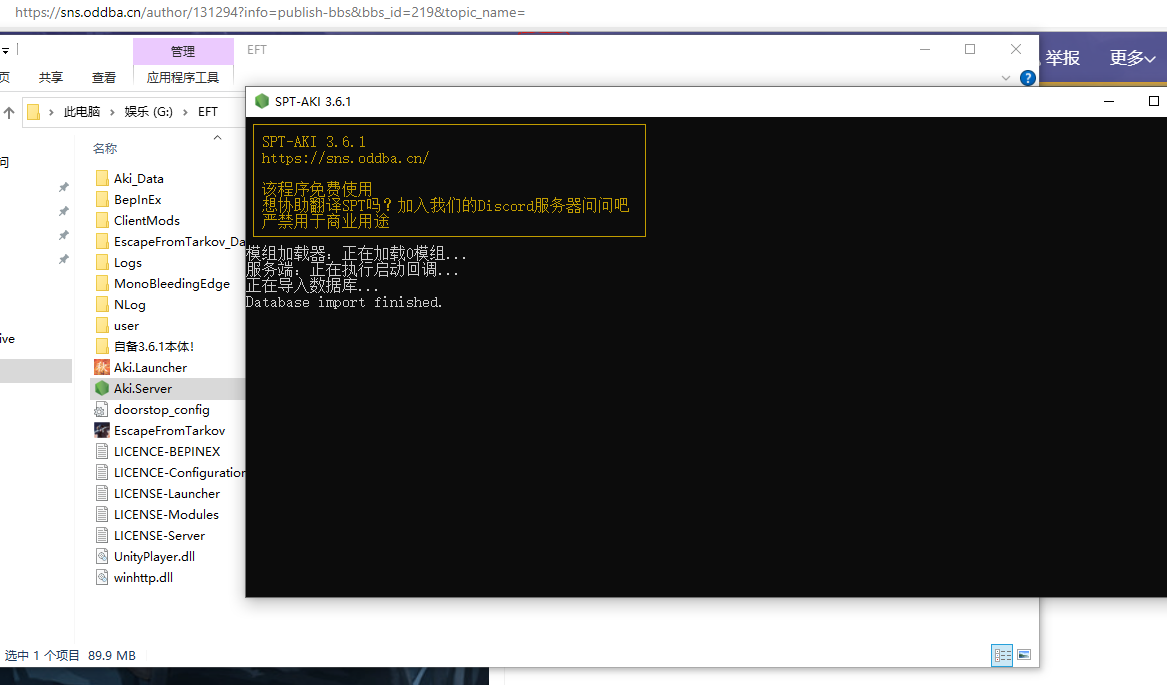The width and height of the screenshot is (1167, 685).
Task: Click the EscapeFromTarkov executable icon
Action: [x=101, y=430]
